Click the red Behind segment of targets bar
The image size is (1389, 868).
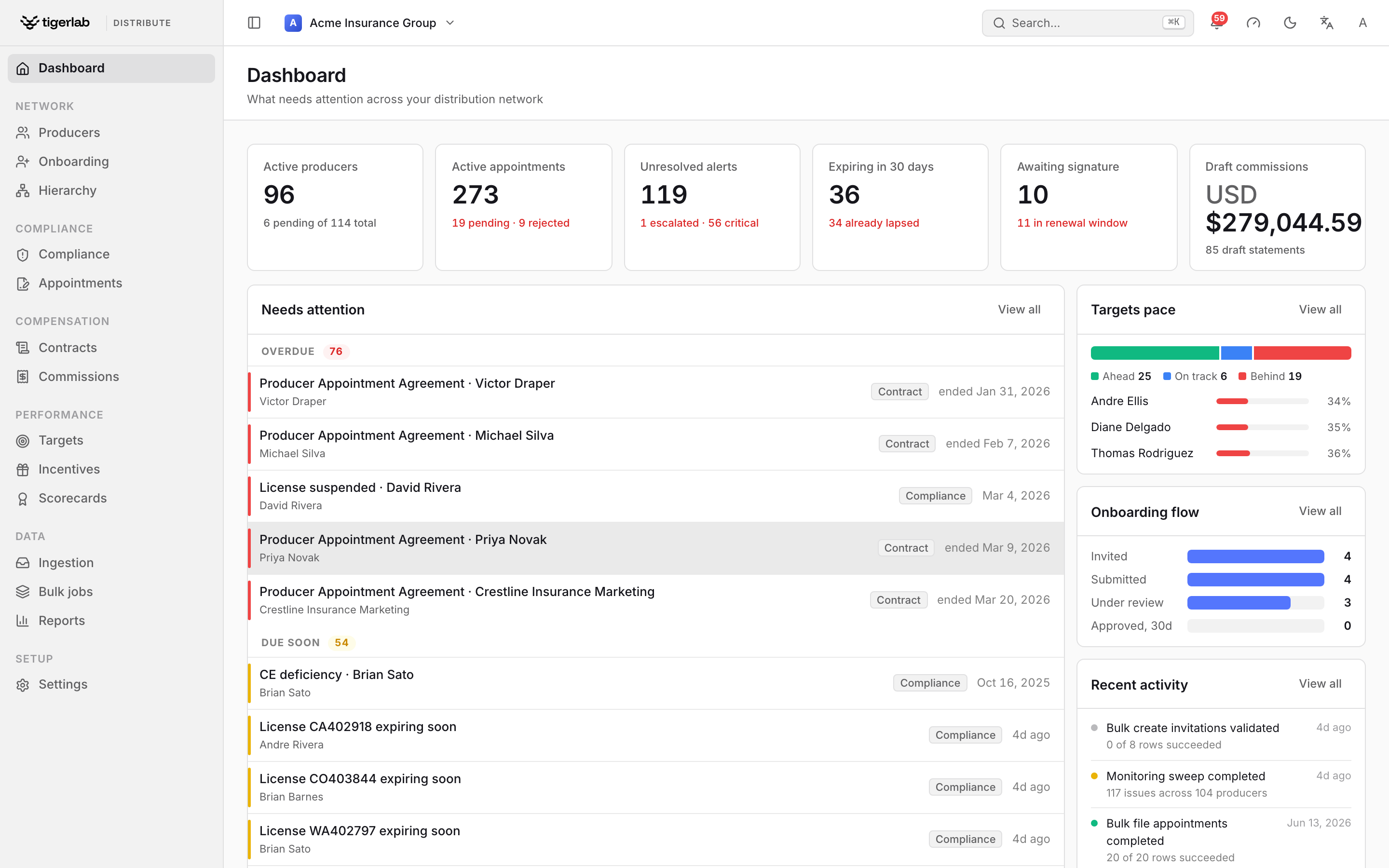click(x=1302, y=353)
